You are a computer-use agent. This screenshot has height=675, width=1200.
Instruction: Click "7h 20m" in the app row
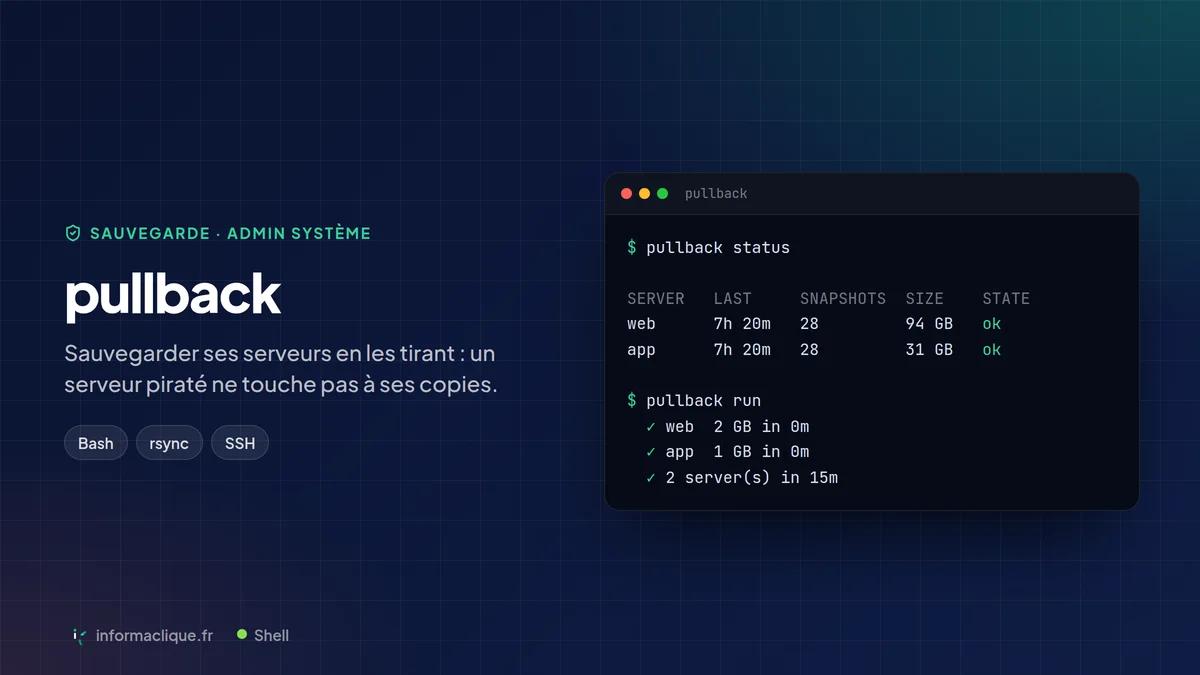point(742,350)
